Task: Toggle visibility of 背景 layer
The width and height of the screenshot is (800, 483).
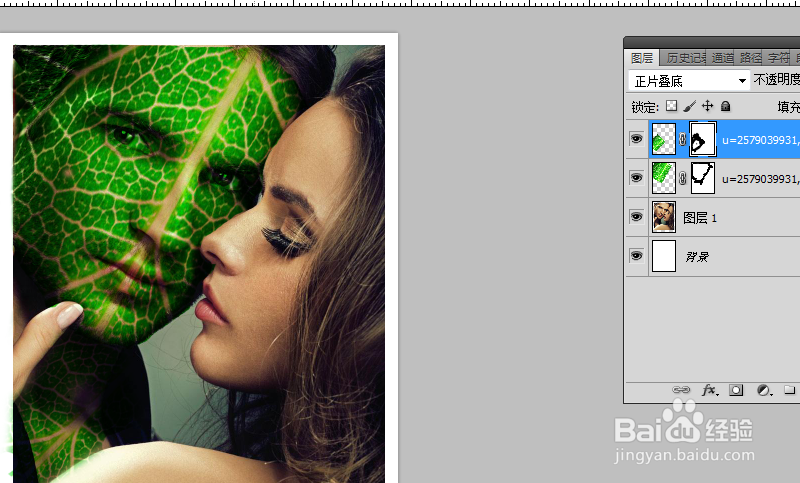Action: point(636,256)
